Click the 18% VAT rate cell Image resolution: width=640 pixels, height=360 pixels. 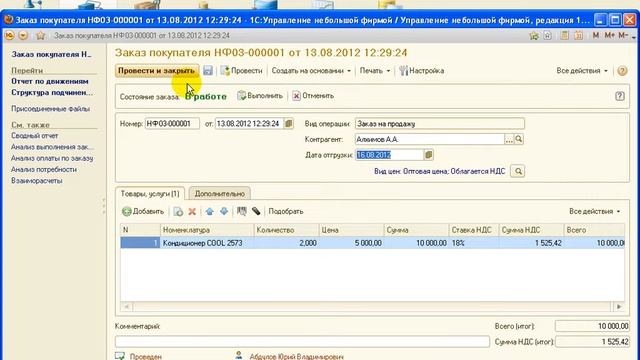point(474,243)
